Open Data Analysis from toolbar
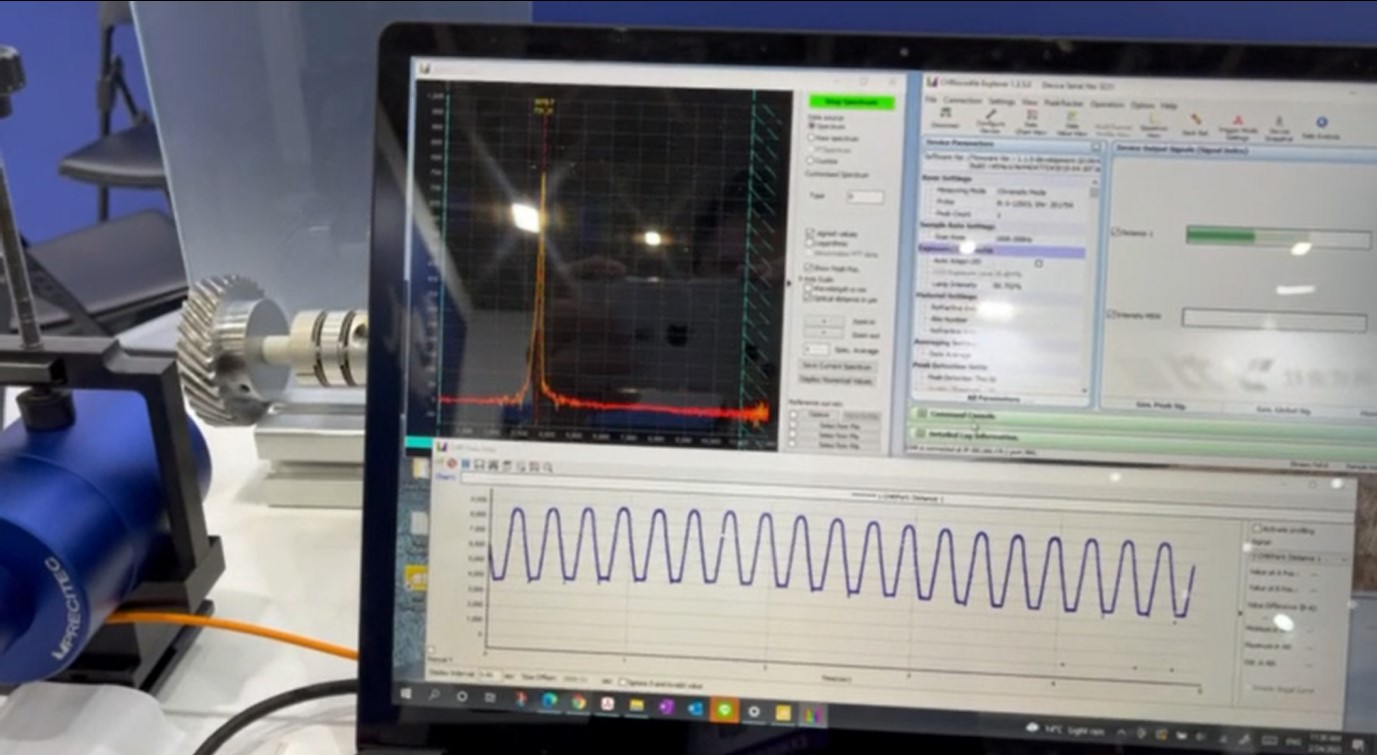 click(x=1321, y=127)
